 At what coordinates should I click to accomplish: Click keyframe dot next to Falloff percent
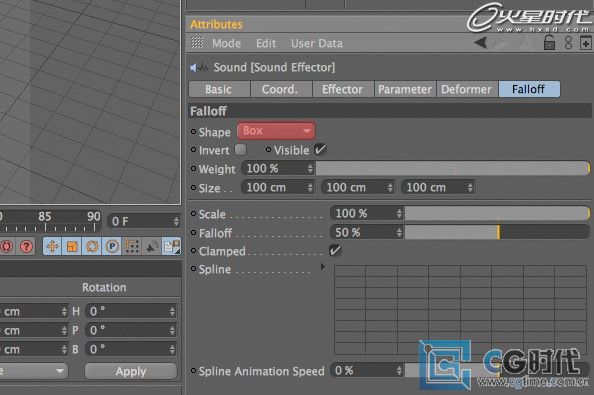click(193, 232)
